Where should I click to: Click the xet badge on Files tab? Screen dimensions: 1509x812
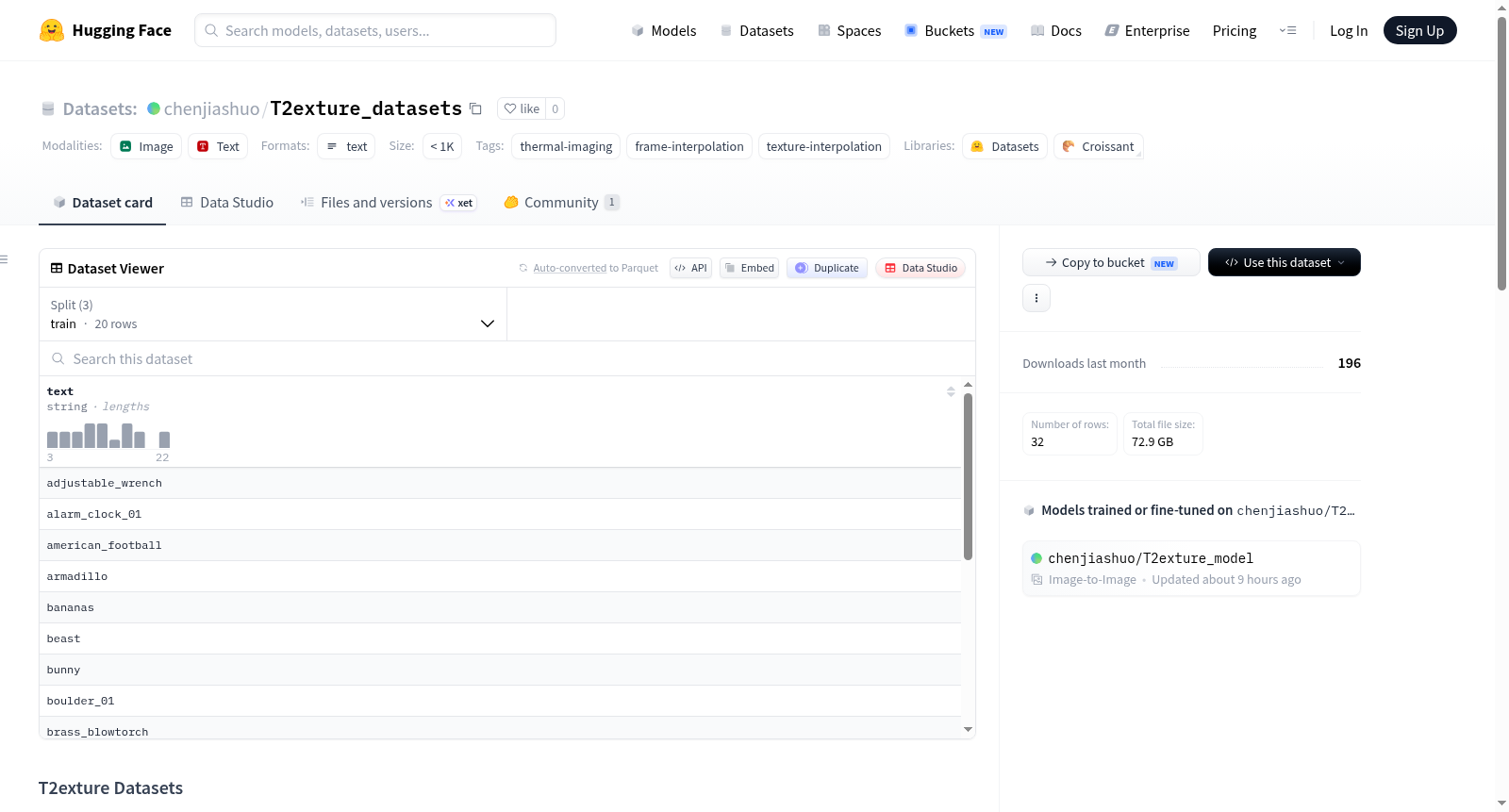click(459, 203)
